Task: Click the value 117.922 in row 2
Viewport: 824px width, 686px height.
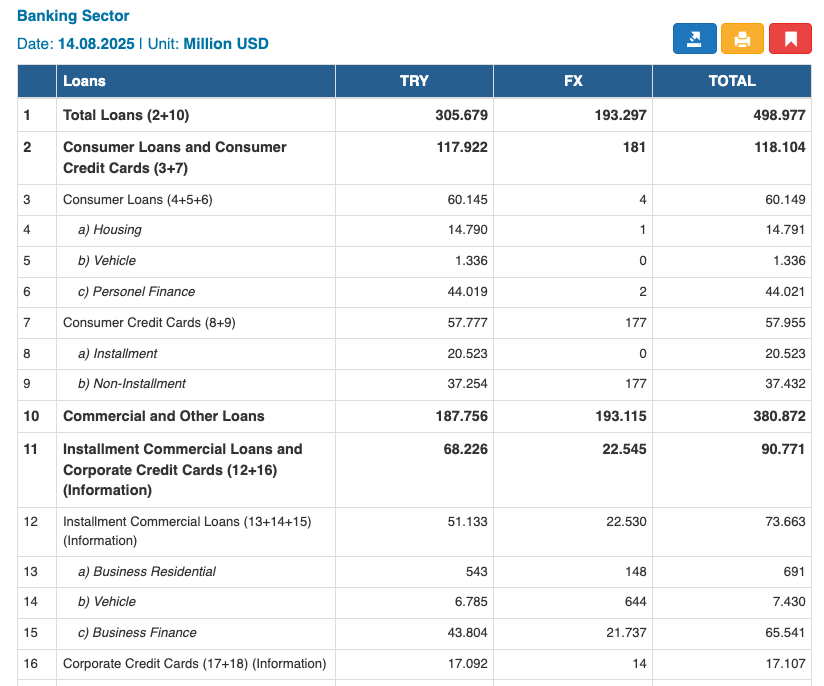Action: coord(462,147)
